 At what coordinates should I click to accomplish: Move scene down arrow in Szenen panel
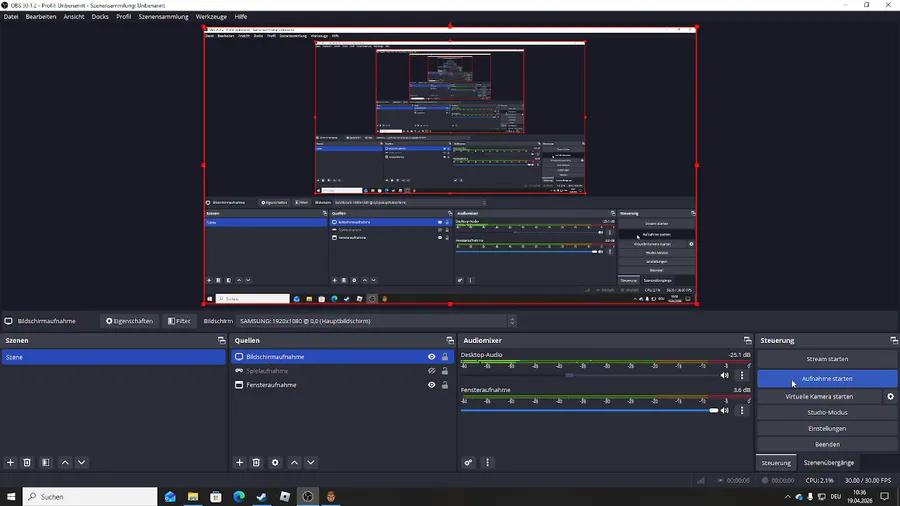click(x=82, y=462)
